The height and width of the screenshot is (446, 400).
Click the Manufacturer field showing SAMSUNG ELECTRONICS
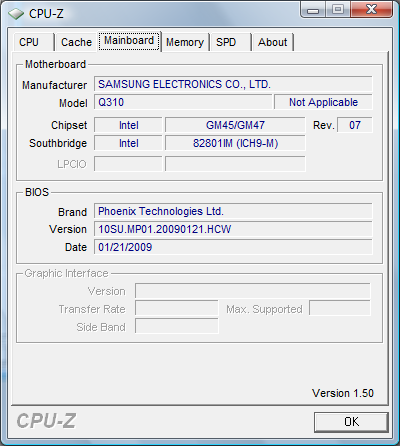pos(233,84)
